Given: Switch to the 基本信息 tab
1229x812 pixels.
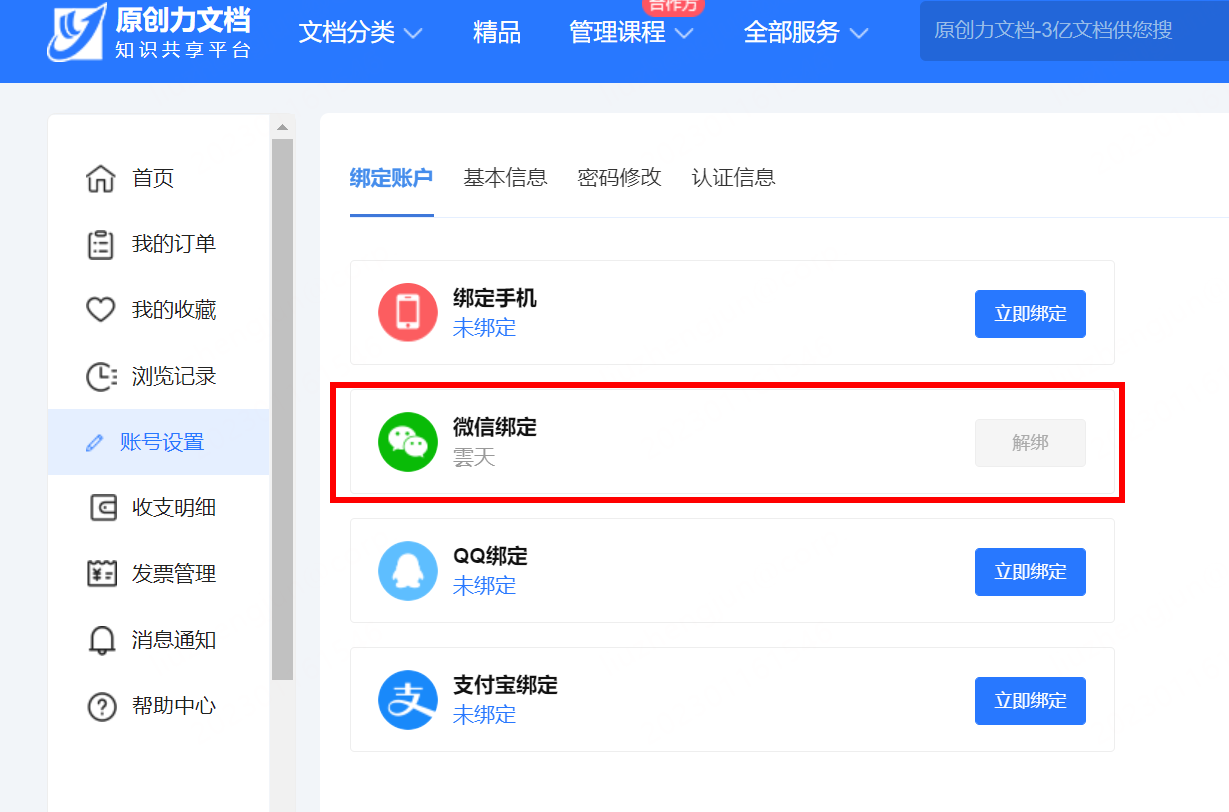Looking at the screenshot, I should point(505,177).
